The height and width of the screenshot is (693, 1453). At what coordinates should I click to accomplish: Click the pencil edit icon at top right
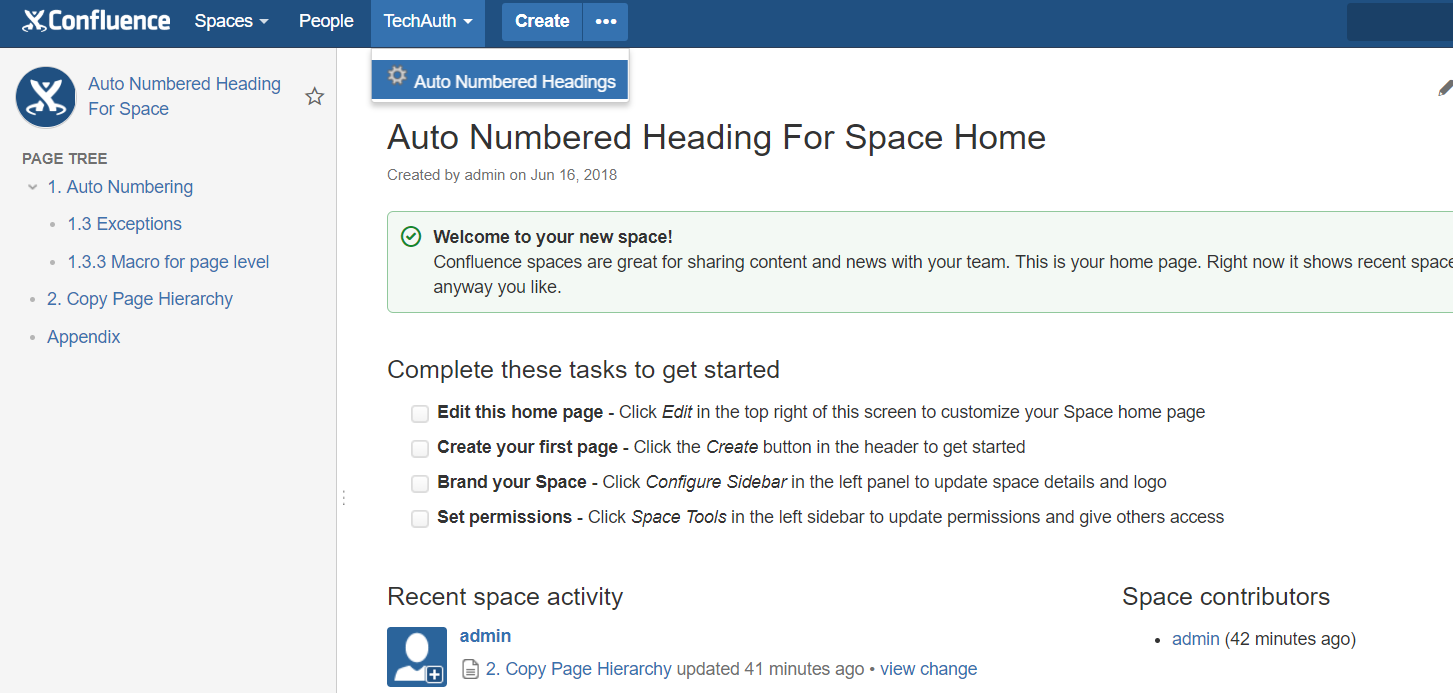click(1445, 88)
